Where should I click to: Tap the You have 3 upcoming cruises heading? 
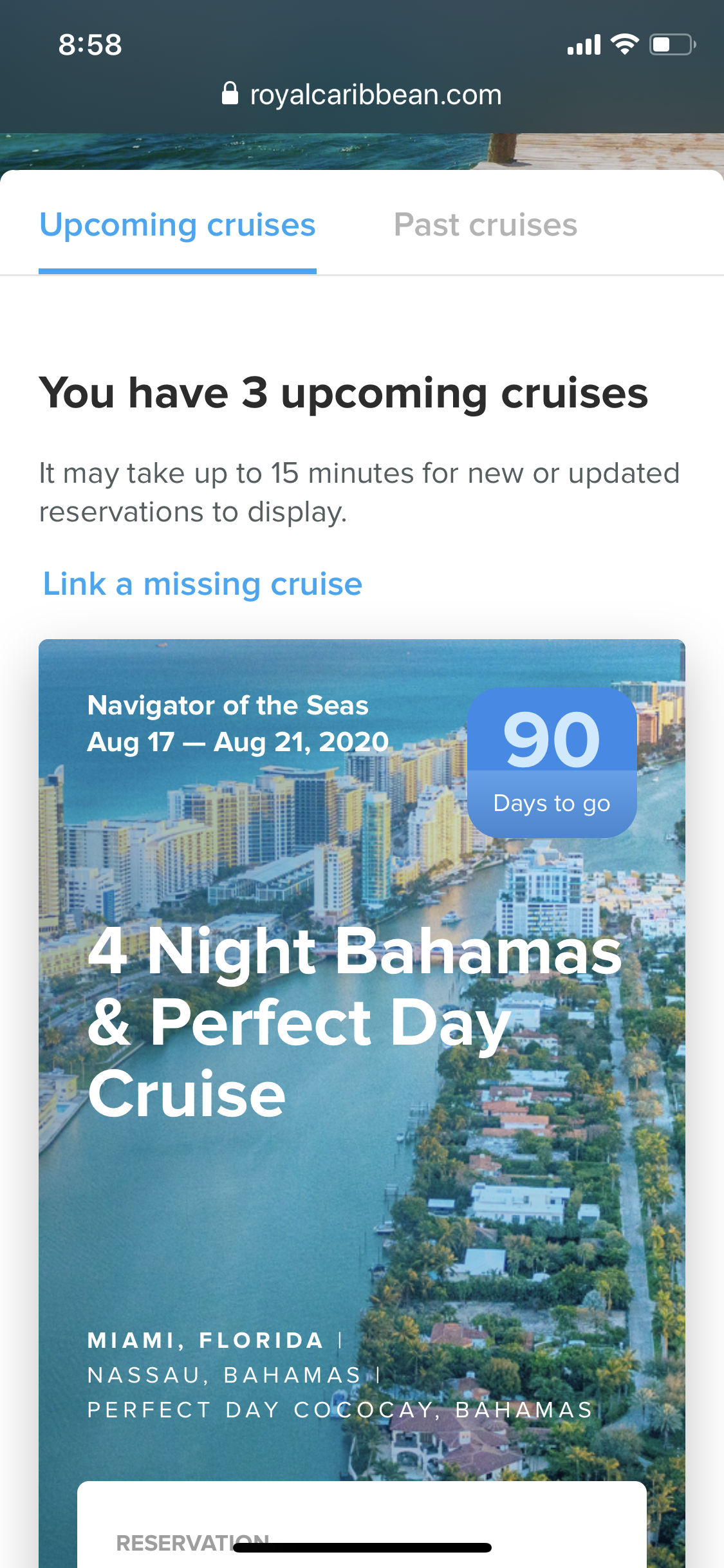tap(344, 393)
